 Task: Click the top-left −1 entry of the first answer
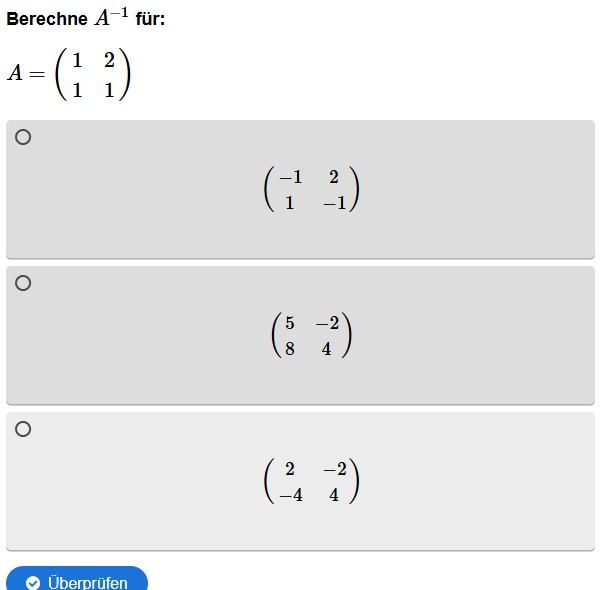290,177
